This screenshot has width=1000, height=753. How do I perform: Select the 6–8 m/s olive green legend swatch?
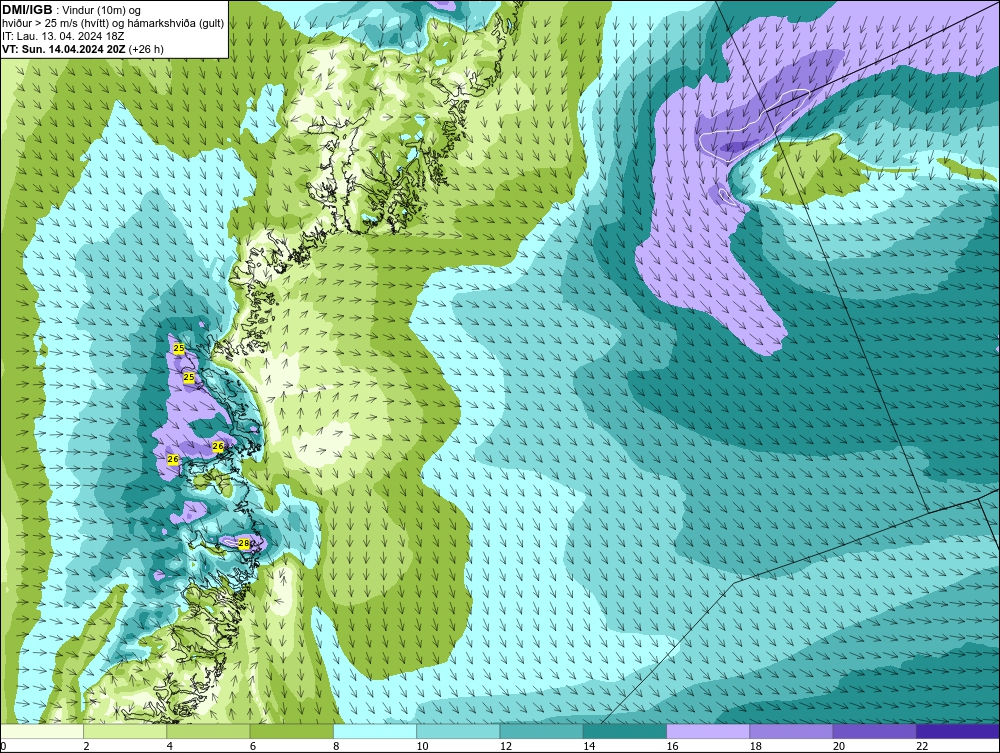tap(291, 731)
